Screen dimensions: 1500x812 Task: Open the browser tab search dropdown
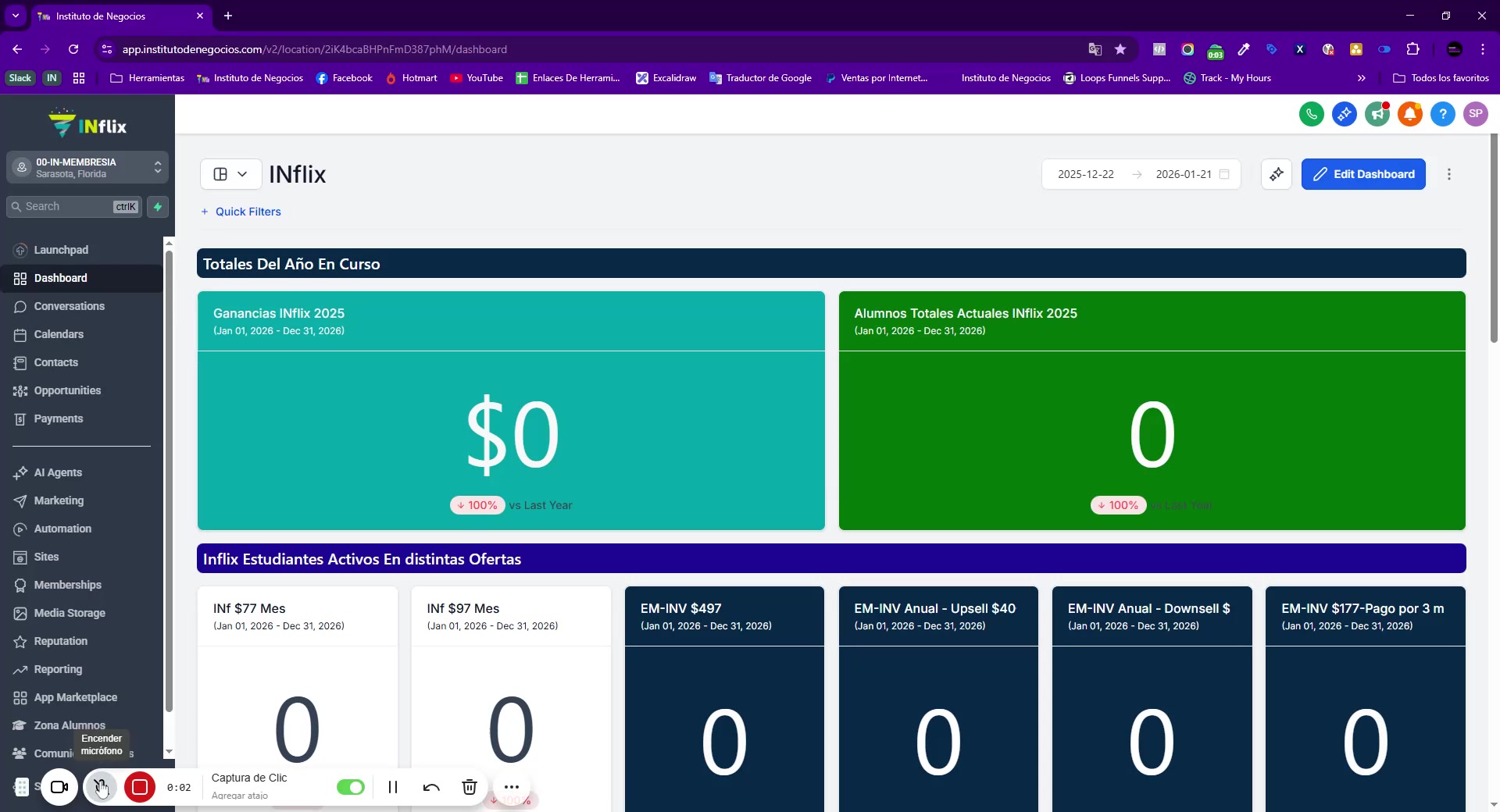[15, 16]
